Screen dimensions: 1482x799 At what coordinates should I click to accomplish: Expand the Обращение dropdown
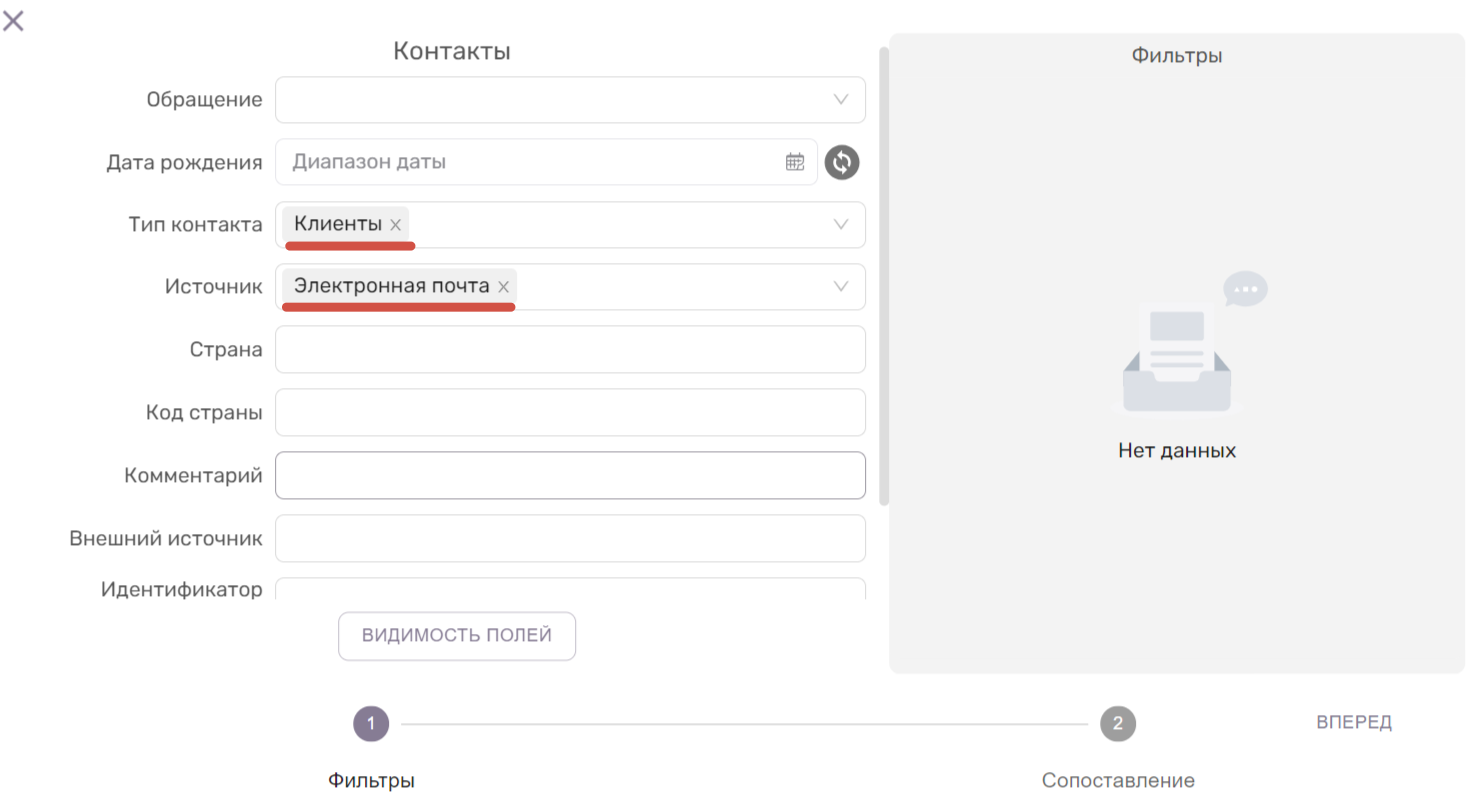pos(840,100)
